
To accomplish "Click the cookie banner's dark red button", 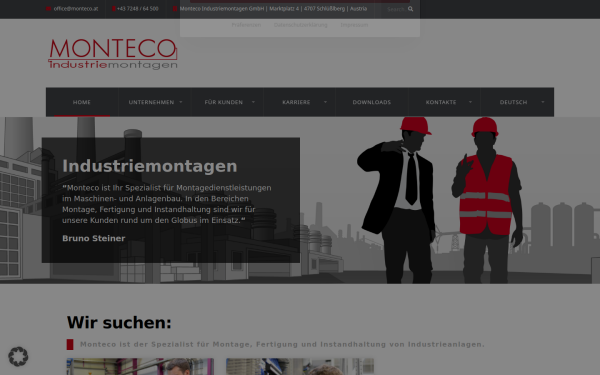I will point(300,2).
